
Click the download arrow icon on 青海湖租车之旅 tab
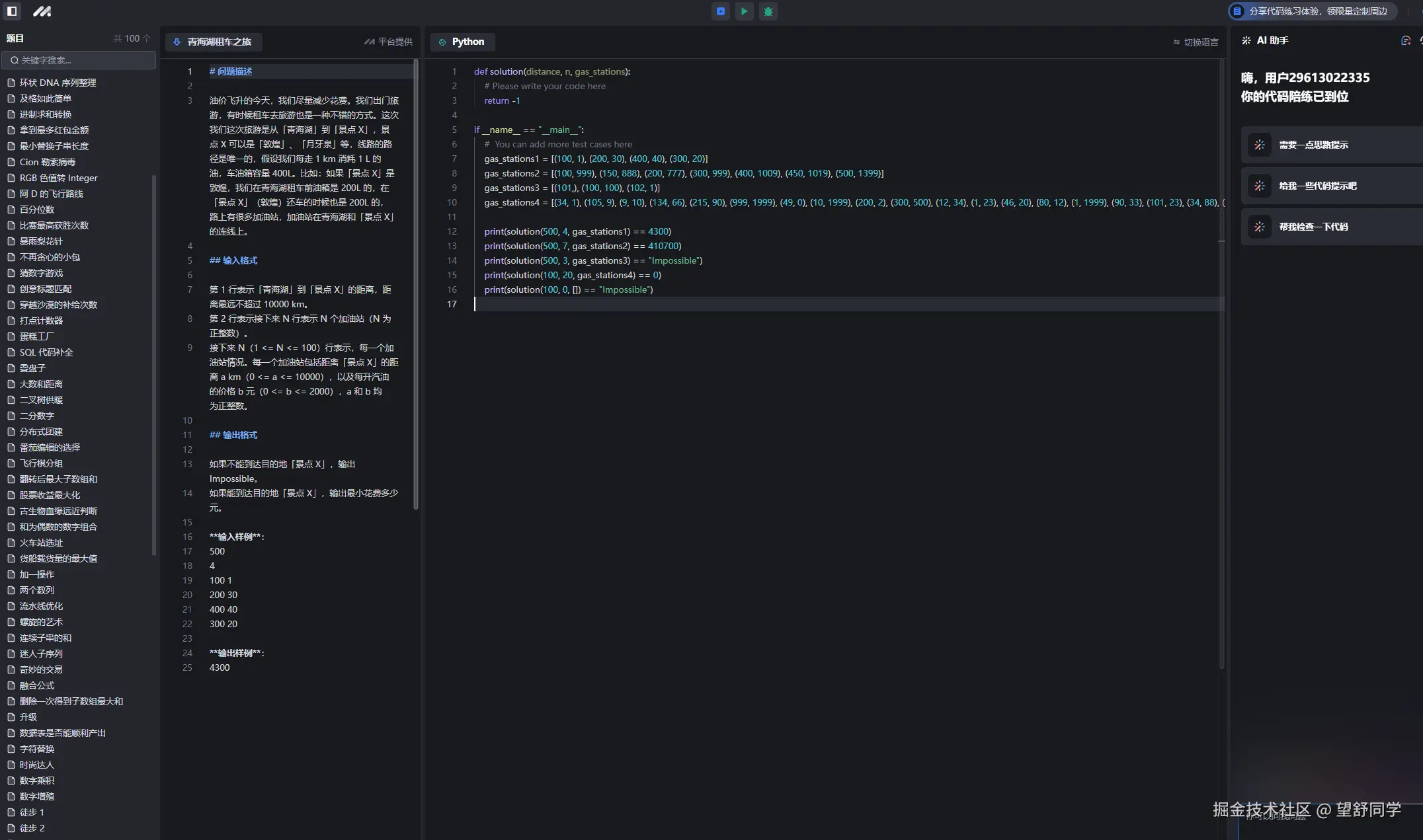177,42
